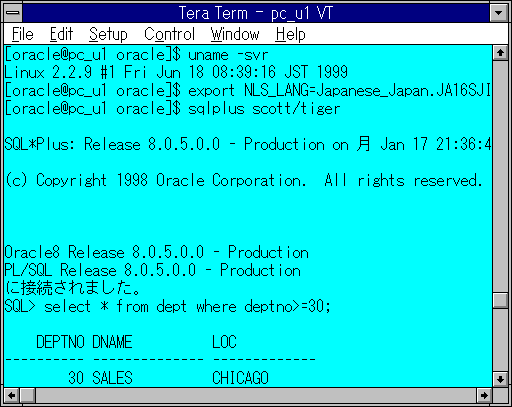This screenshot has width=512, height=407.
Task: Open the Window menu
Action: point(235,34)
